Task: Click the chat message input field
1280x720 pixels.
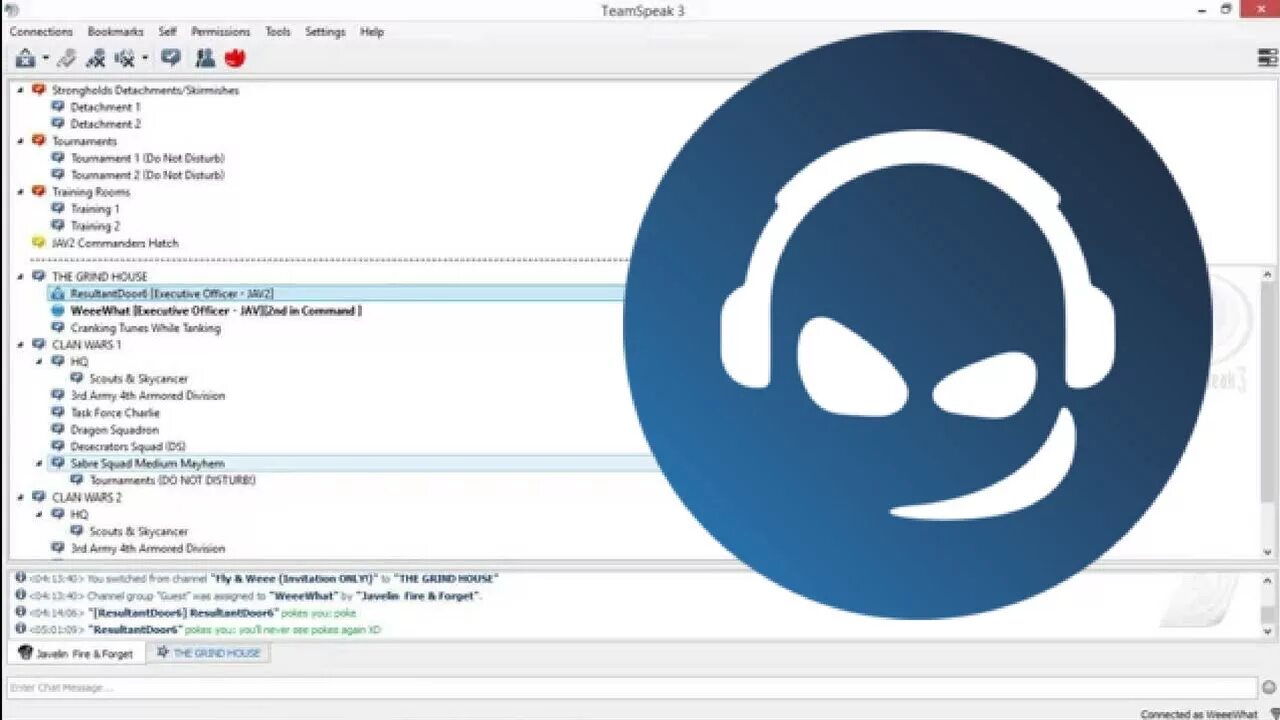Action: (632, 688)
